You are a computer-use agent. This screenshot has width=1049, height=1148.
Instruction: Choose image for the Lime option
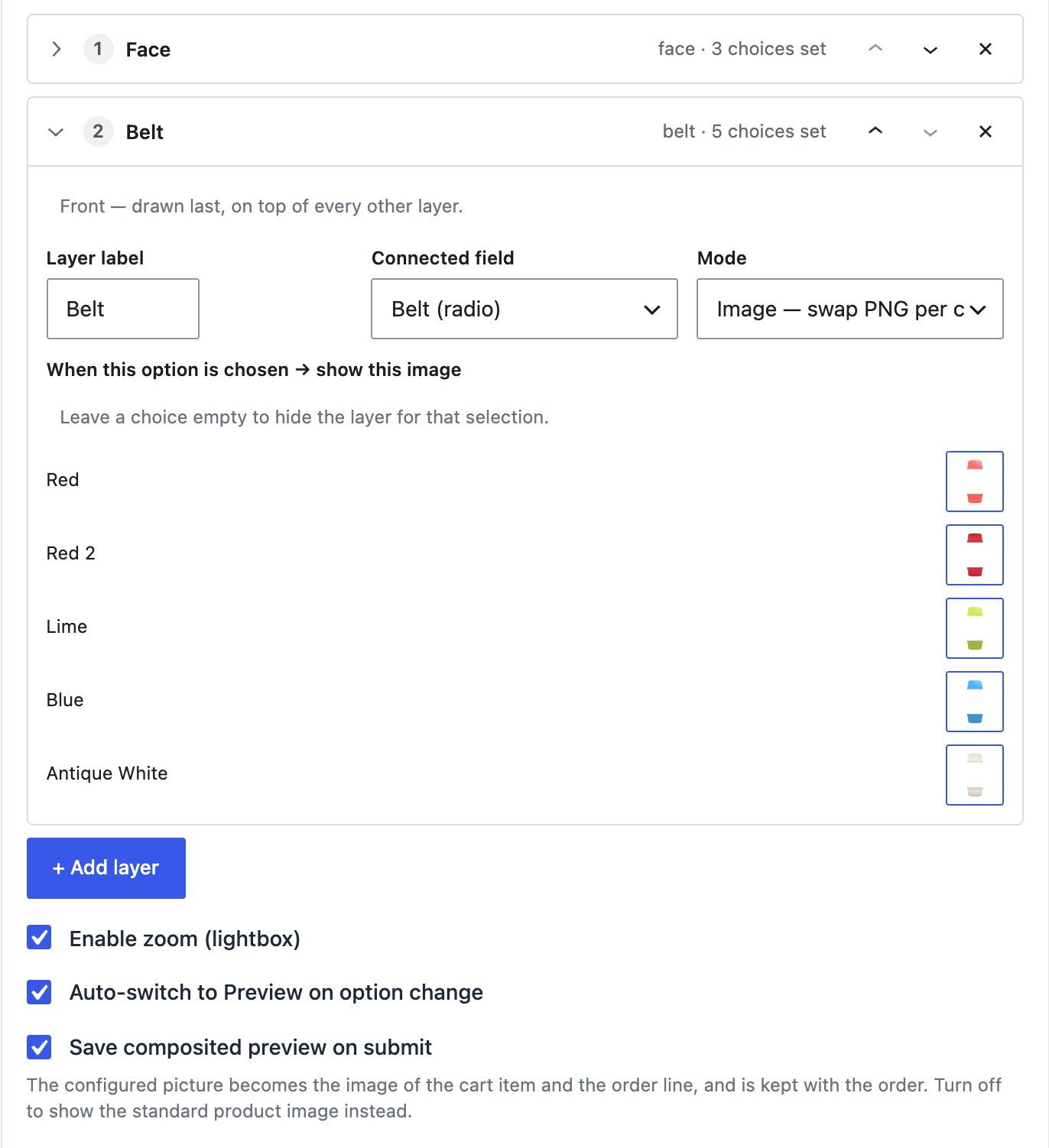pyautogui.click(x=975, y=628)
